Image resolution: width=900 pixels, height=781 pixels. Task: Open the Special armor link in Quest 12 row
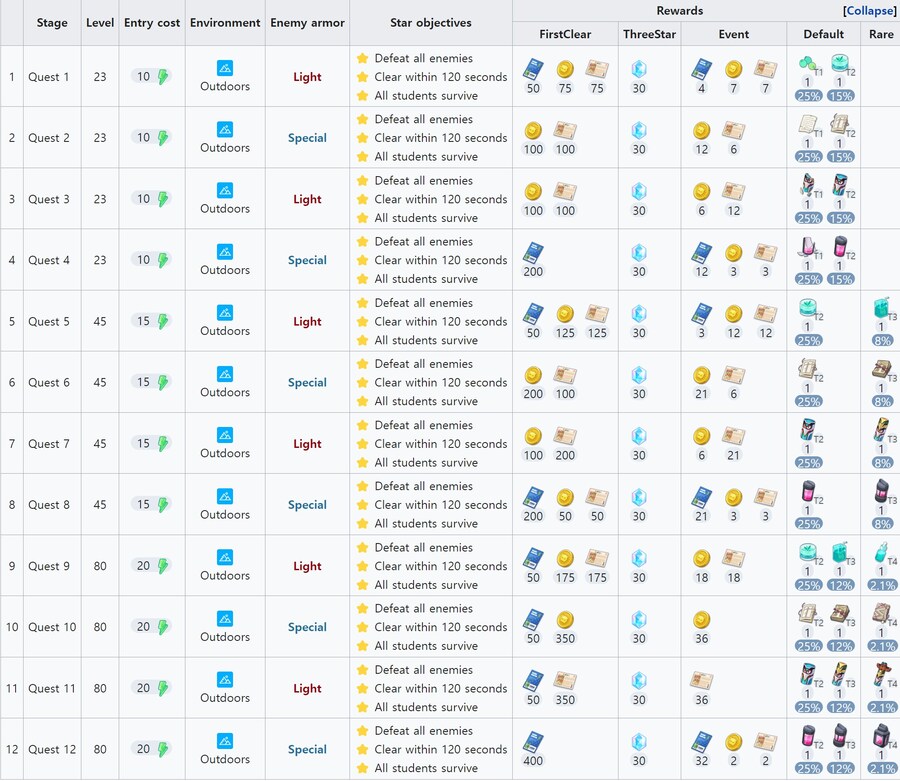coord(307,749)
